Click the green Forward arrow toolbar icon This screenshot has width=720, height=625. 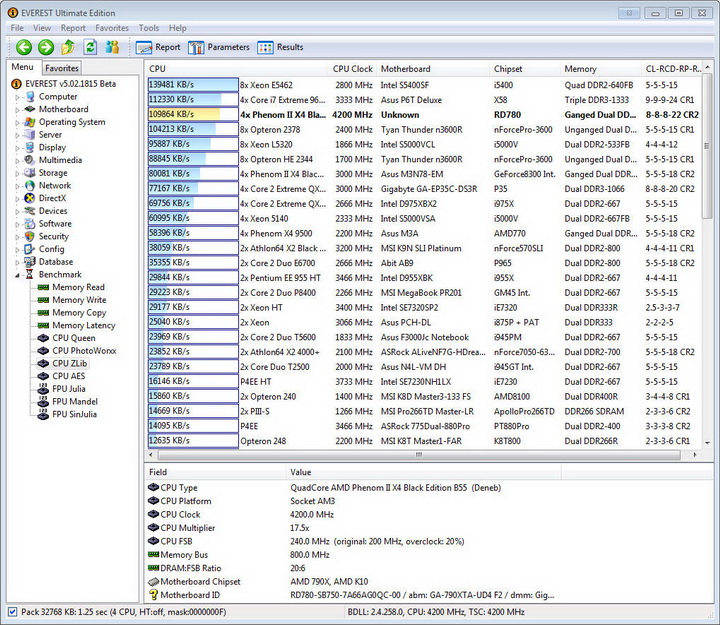pos(45,47)
